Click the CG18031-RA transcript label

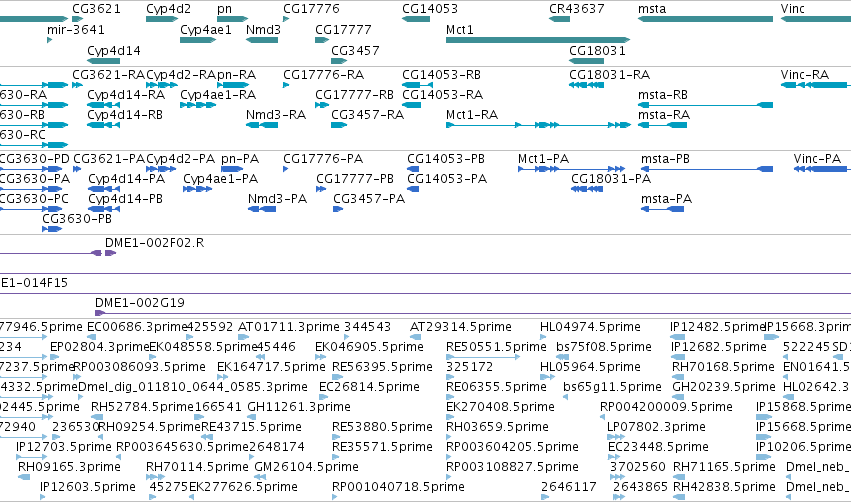609,74
